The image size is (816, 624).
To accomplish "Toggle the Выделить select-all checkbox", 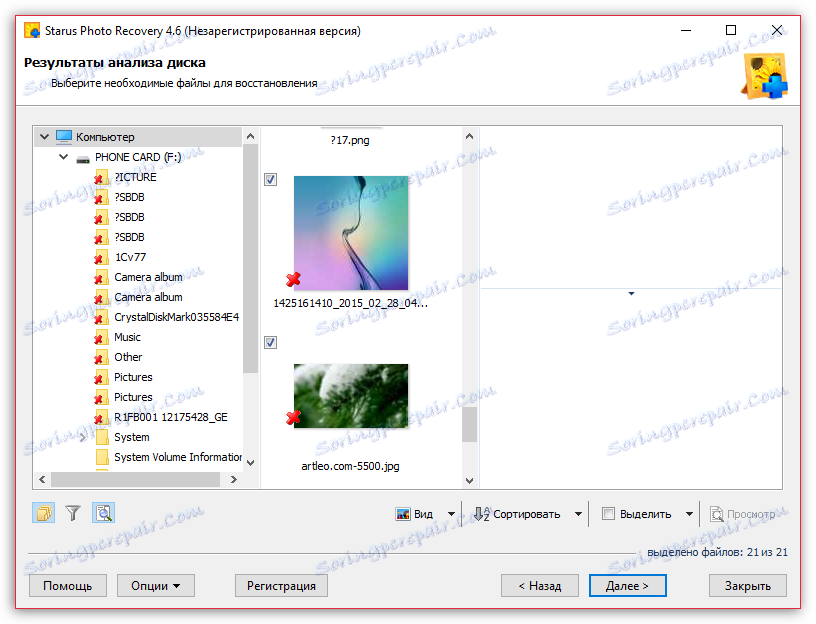I will (x=608, y=514).
